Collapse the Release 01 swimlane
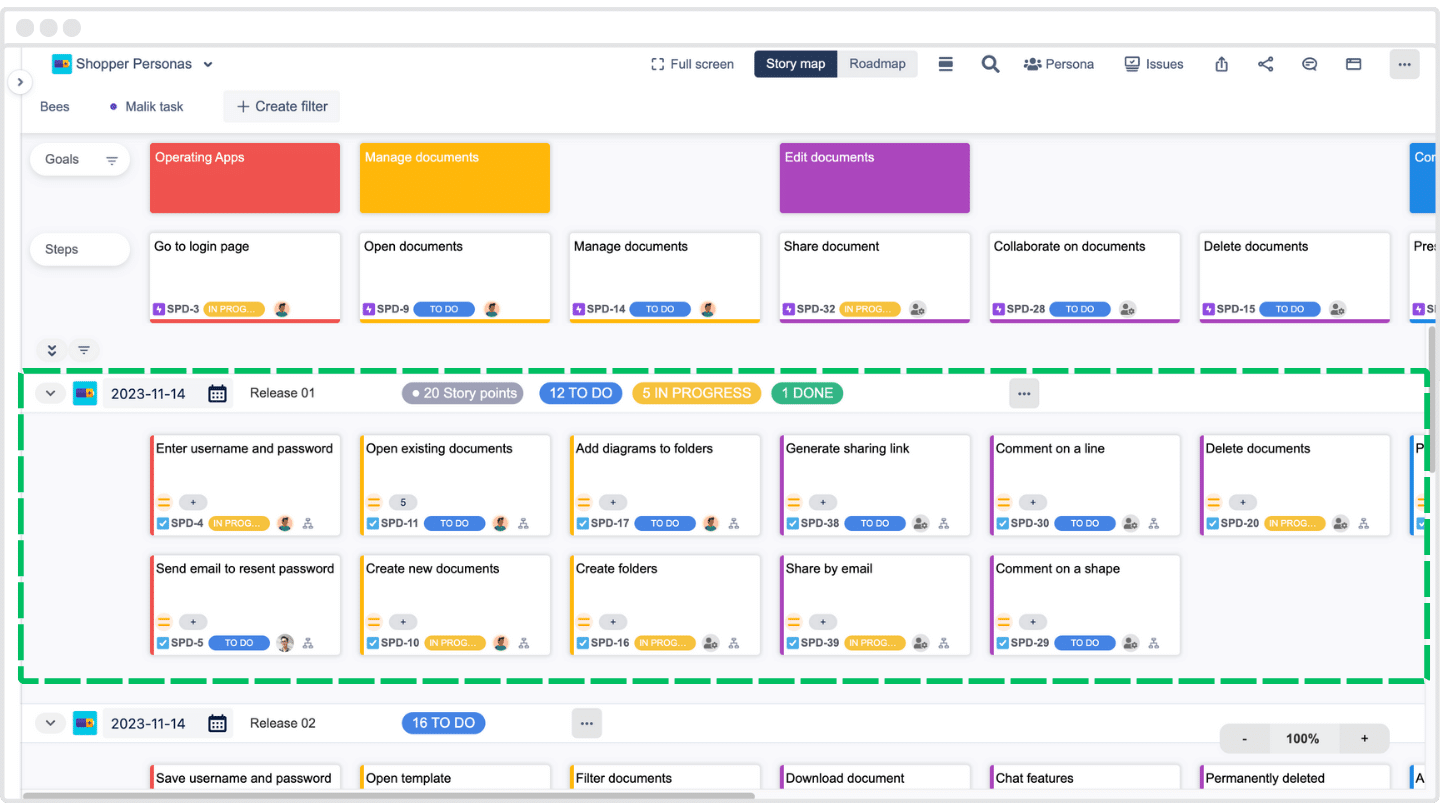 (x=51, y=393)
